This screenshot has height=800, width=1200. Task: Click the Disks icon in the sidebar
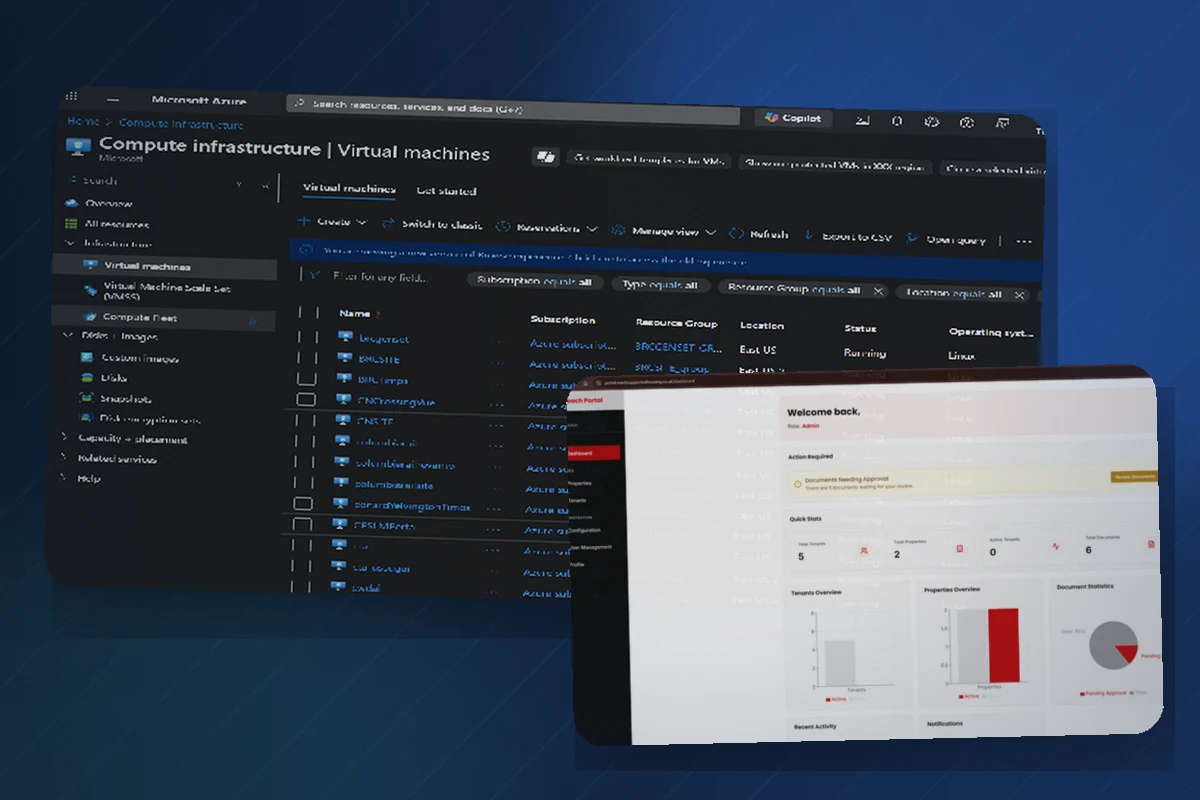(87, 378)
